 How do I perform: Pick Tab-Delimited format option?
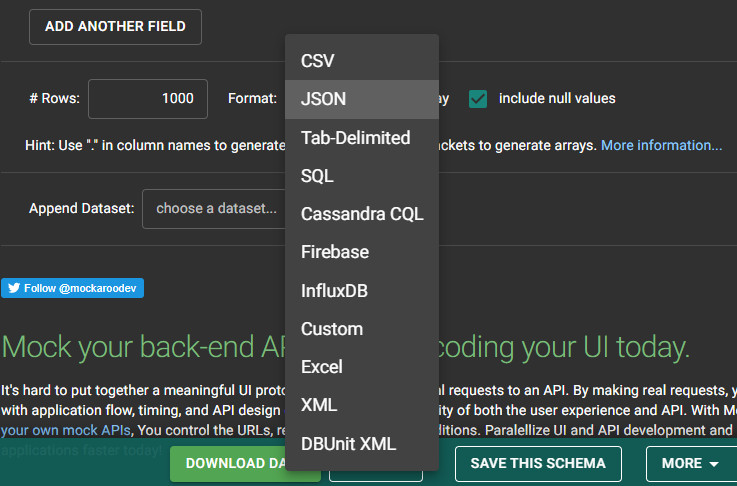(362, 138)
